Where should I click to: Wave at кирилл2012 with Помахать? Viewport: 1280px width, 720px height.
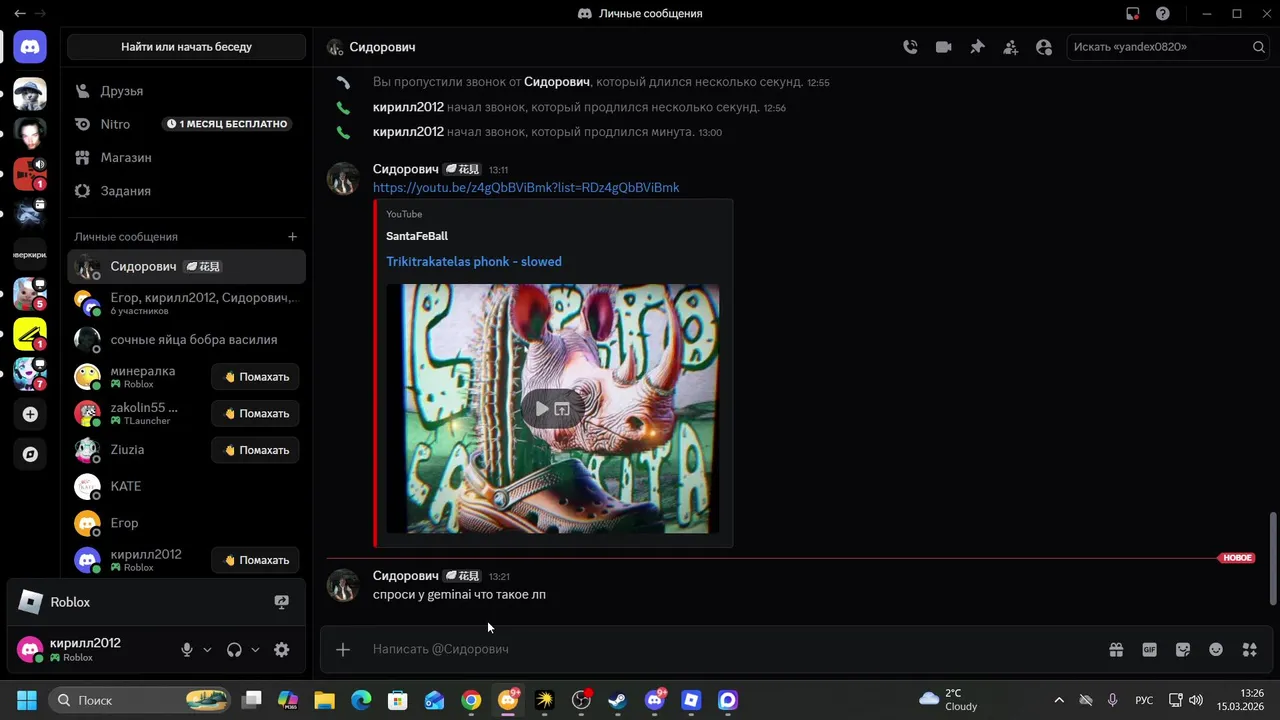[255, 561]
